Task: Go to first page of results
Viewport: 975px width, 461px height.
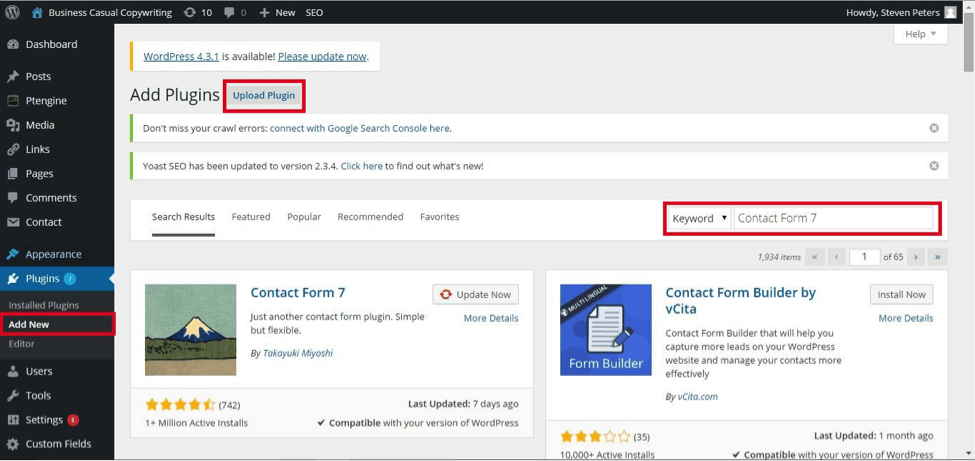Action: (814, 256)
